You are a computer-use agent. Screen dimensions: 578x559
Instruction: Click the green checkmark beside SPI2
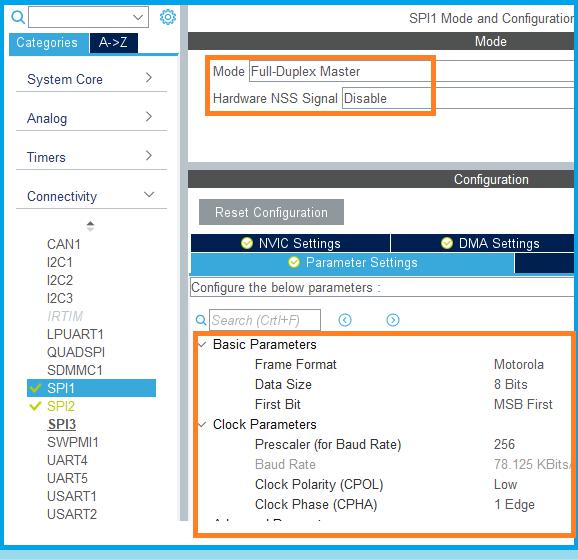coord(35,406)
